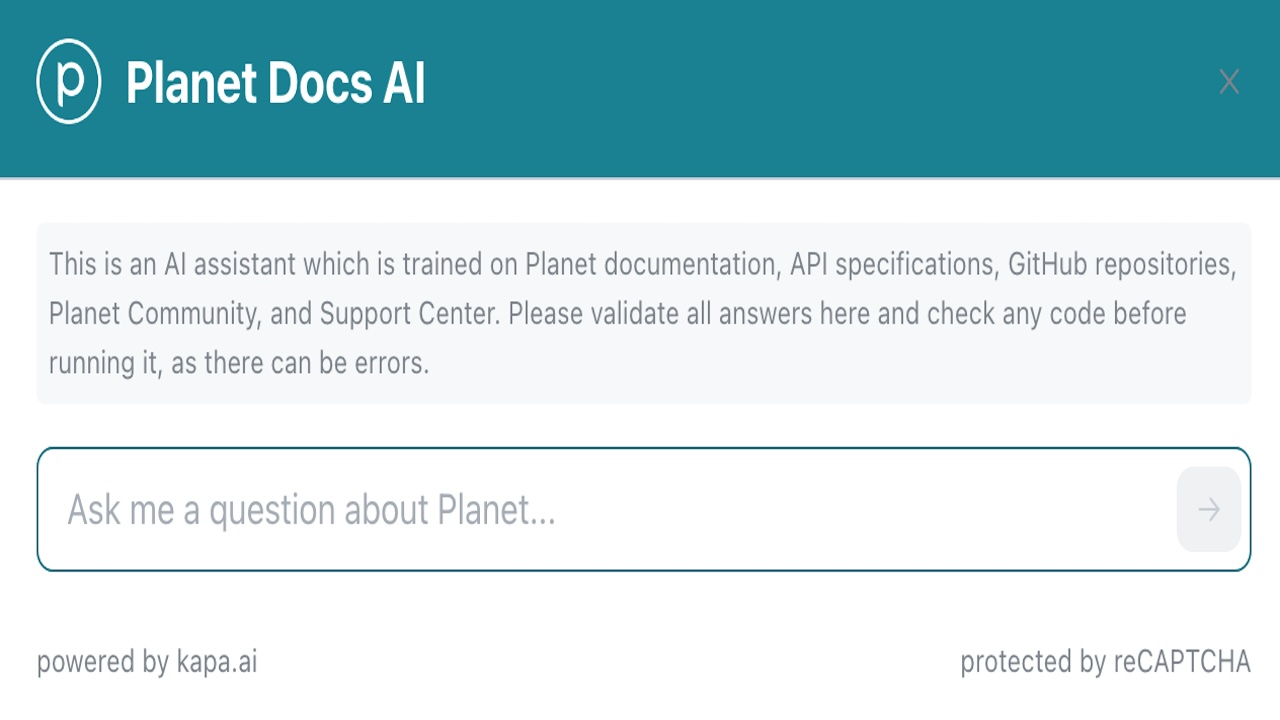The height and width of the screenshot is (720, 1280).
Task: Click 'Planet Community' in the disclaimer
Action: coord(155,314)
